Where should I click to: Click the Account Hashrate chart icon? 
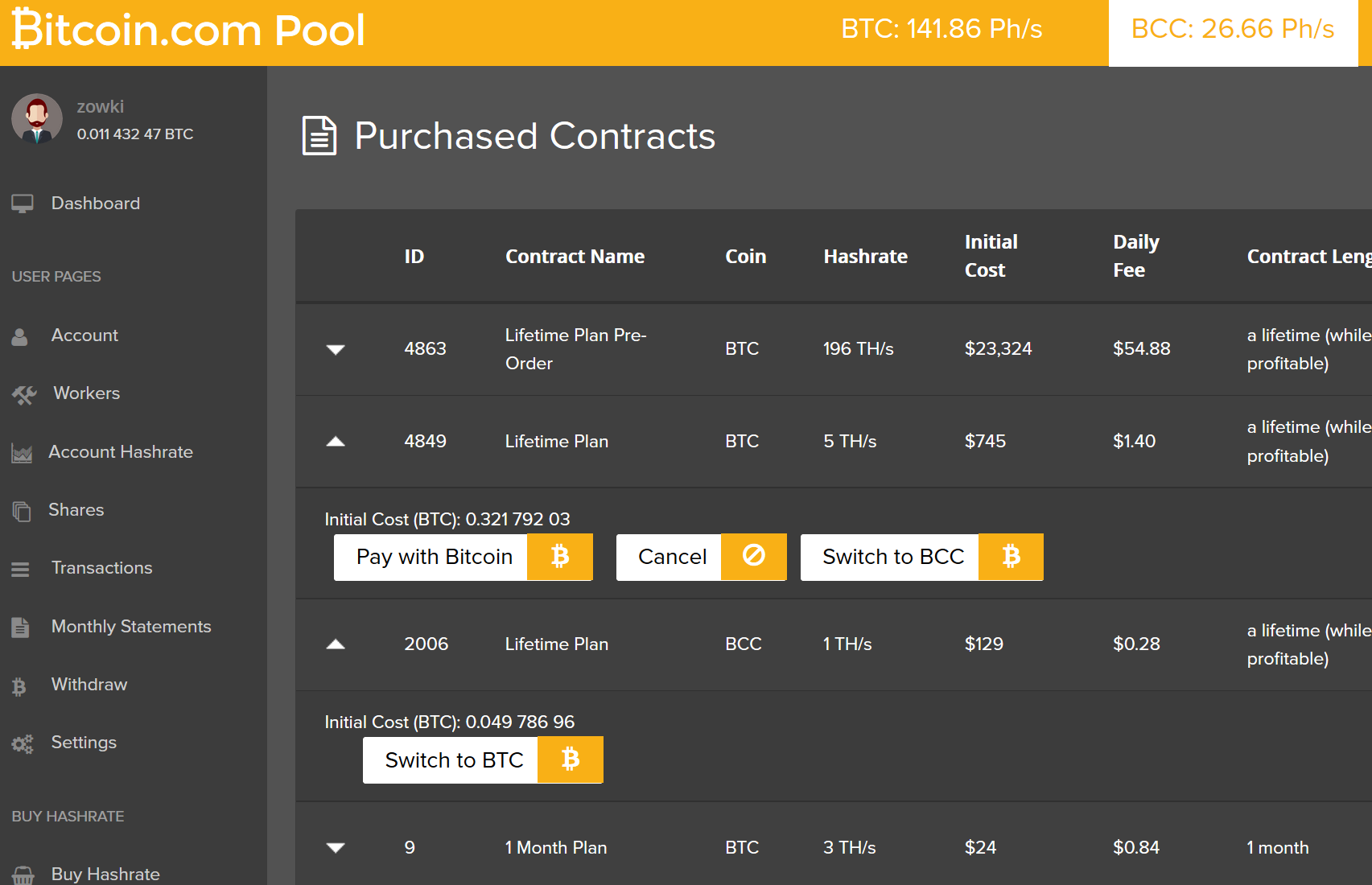click(x=22, y=453)
